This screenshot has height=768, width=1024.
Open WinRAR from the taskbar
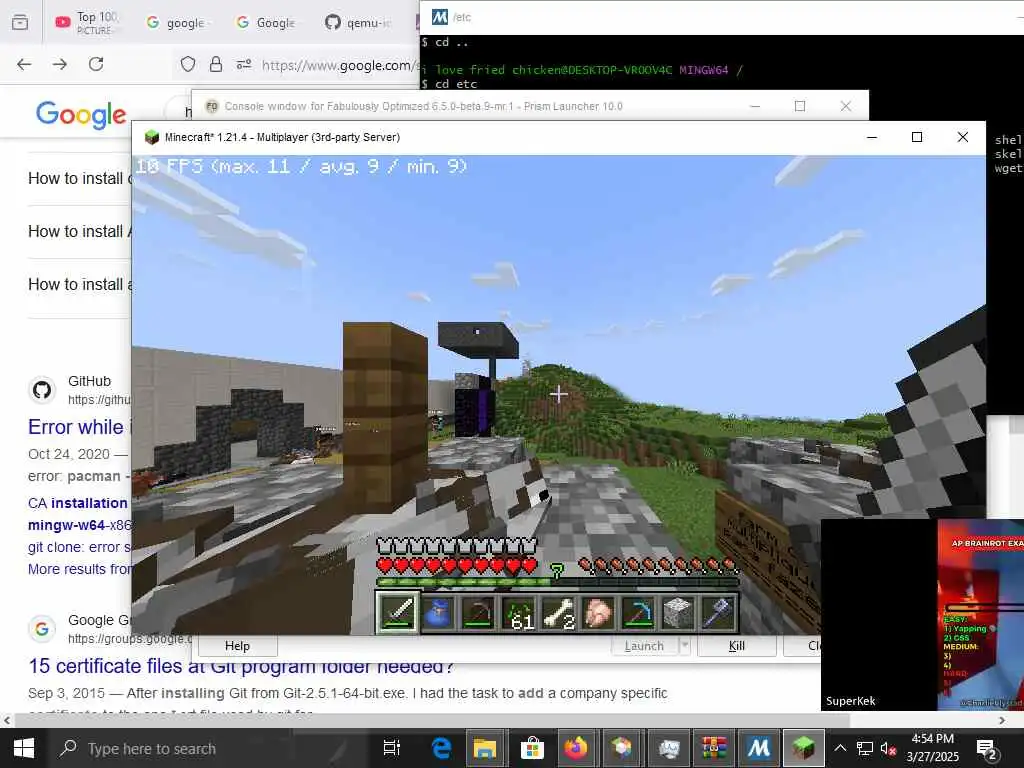713,748
